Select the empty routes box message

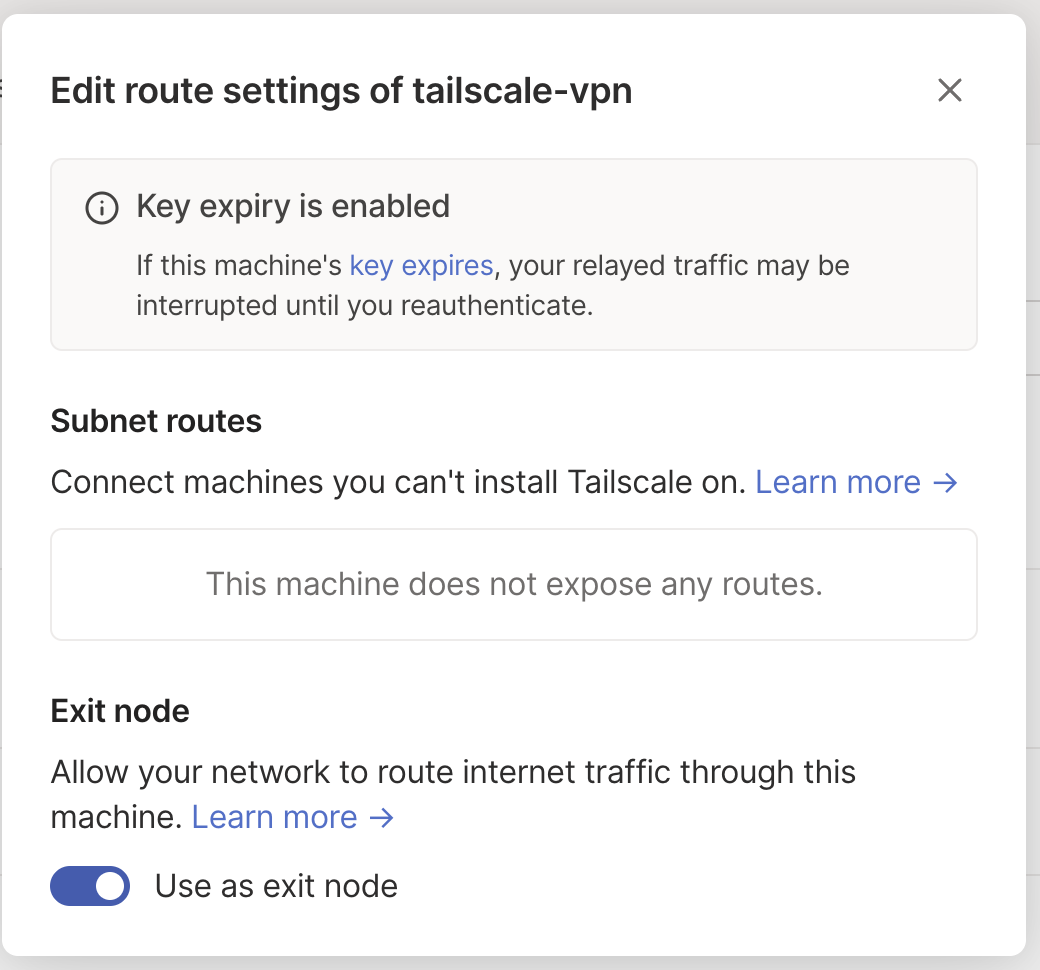tap(514, 584)
